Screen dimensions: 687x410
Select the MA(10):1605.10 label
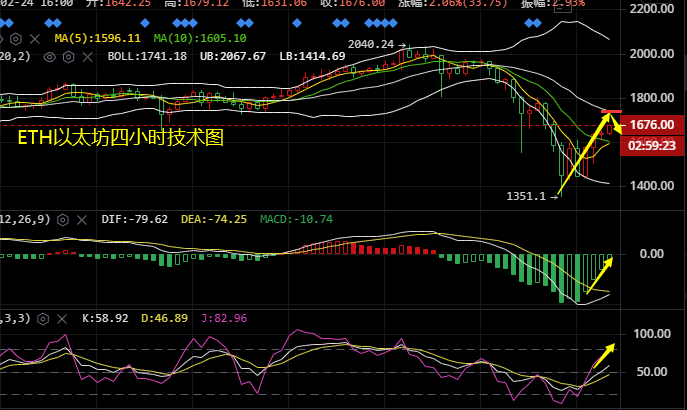click(200, 39)
